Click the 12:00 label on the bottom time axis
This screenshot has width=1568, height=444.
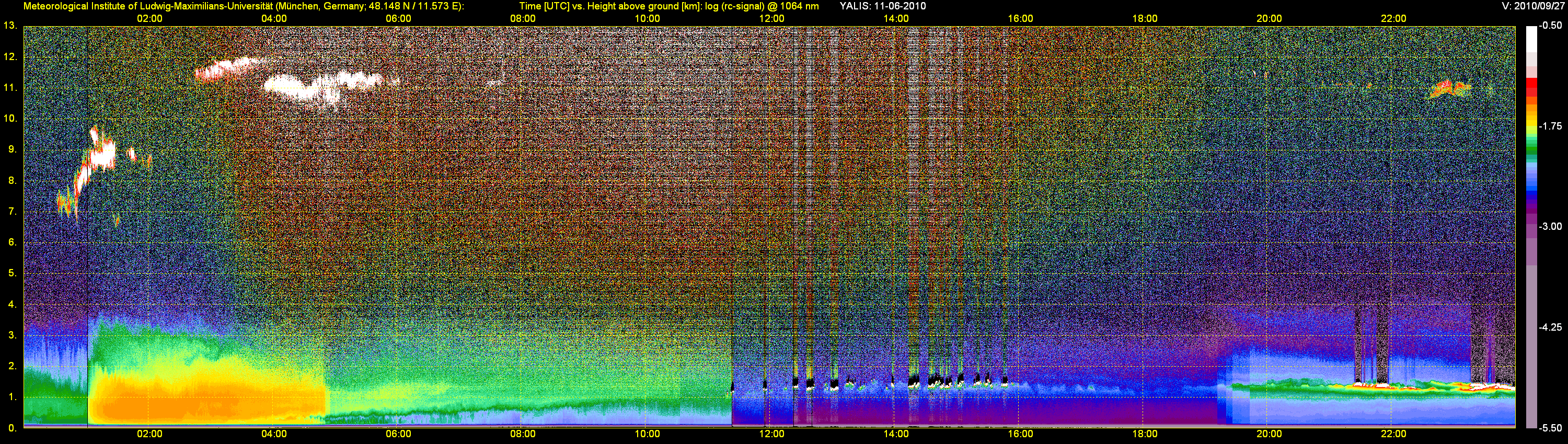[x=771, y=434]
